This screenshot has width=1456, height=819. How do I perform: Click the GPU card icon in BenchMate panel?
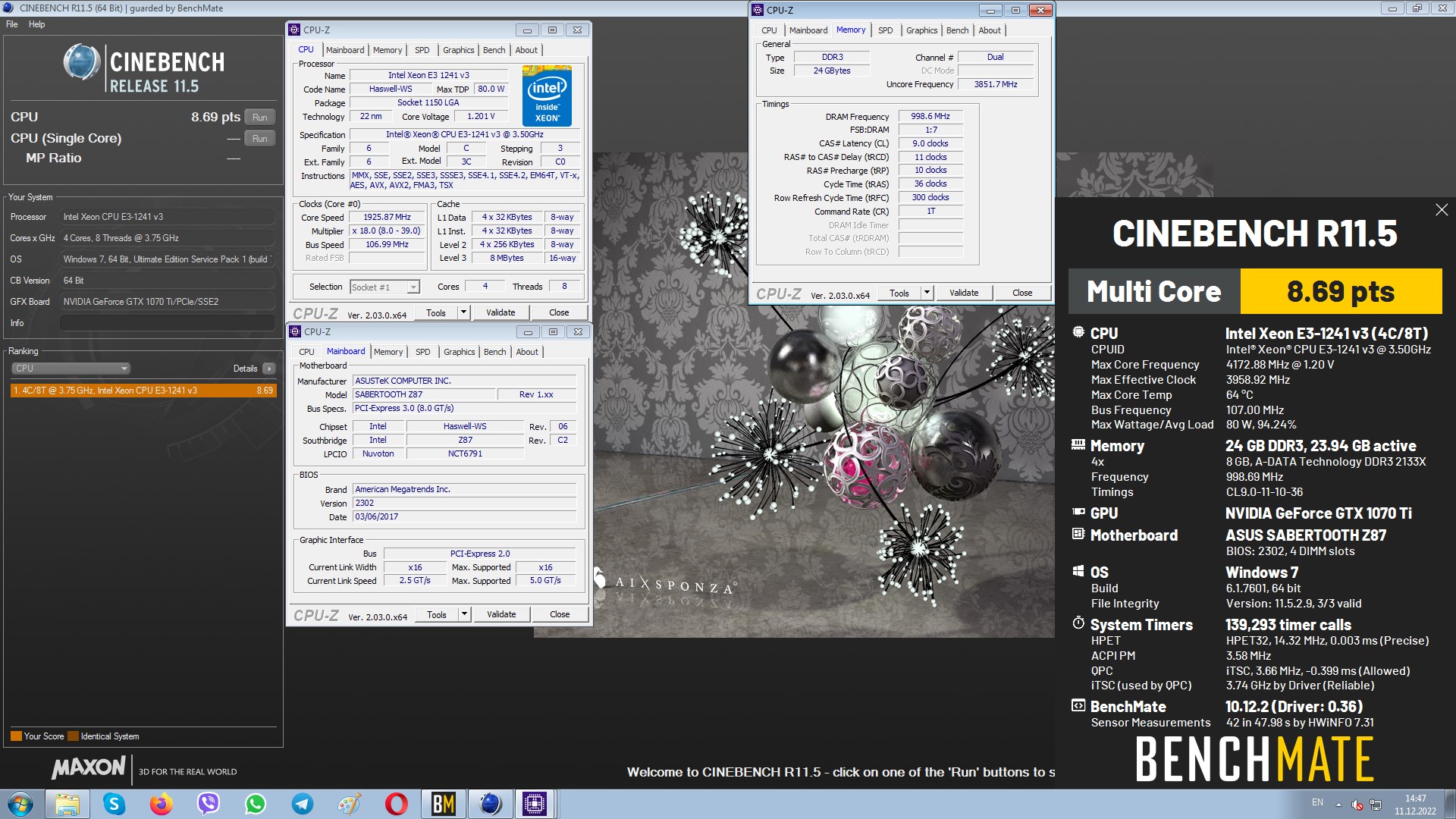point(1078,513)
